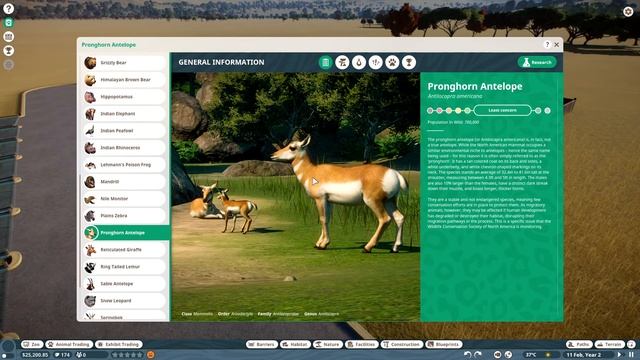This screenshot has width=640, height=360.
Task: Pause the game with the pause button
Action: pos(631,355)
